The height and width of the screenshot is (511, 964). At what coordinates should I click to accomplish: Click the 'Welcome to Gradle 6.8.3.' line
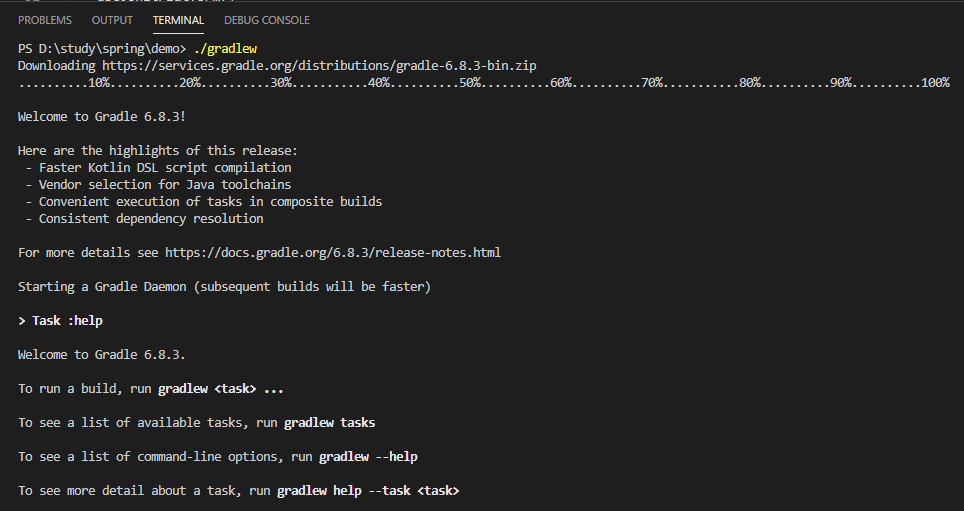pos(102,355)
